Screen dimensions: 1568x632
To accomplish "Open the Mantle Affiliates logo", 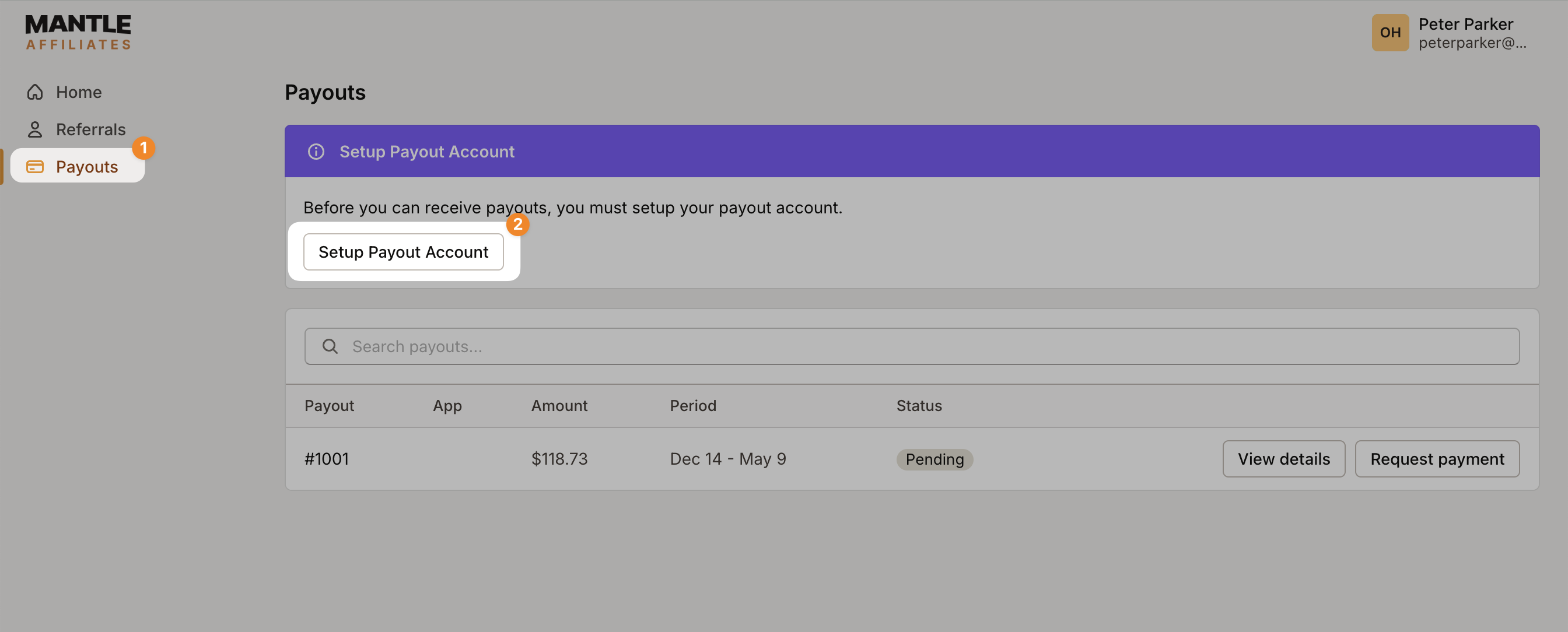I will tap(78, 31).
